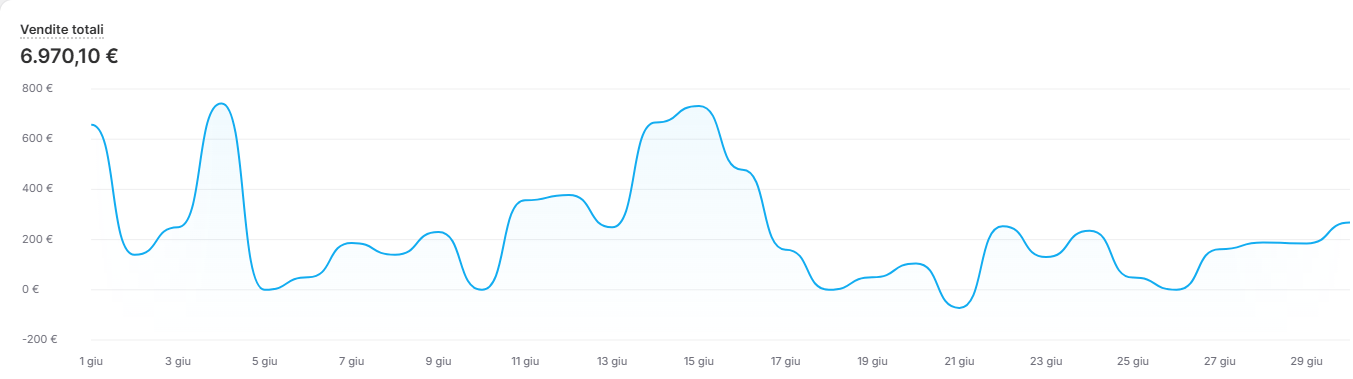Click the negative dip at 21 giu
The width and height of the screenshot is (1353, 379).
tap(959, 307)
